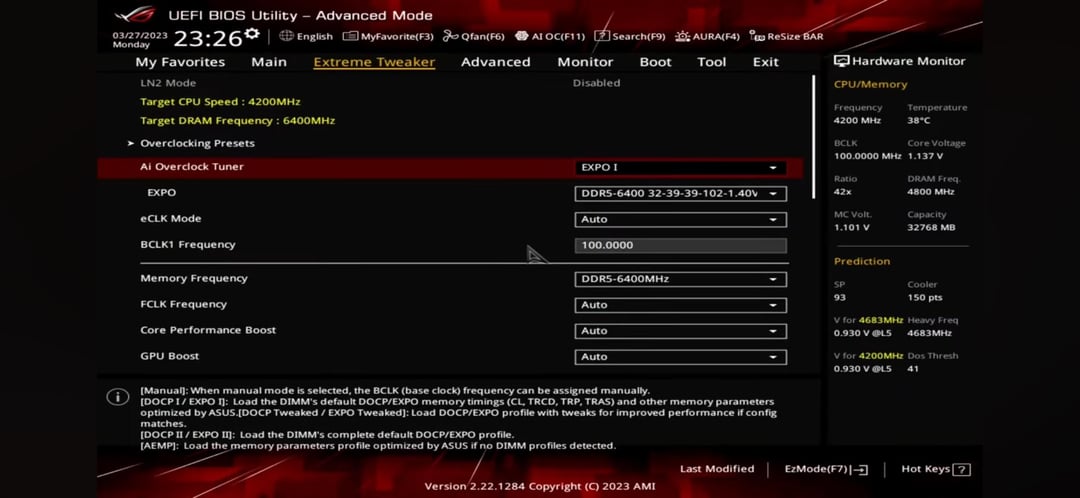Screen dimensions: 1080x498
Task: Open Memory Frequency dropdown
Action: pyautogui.click(x=680, y=279)
